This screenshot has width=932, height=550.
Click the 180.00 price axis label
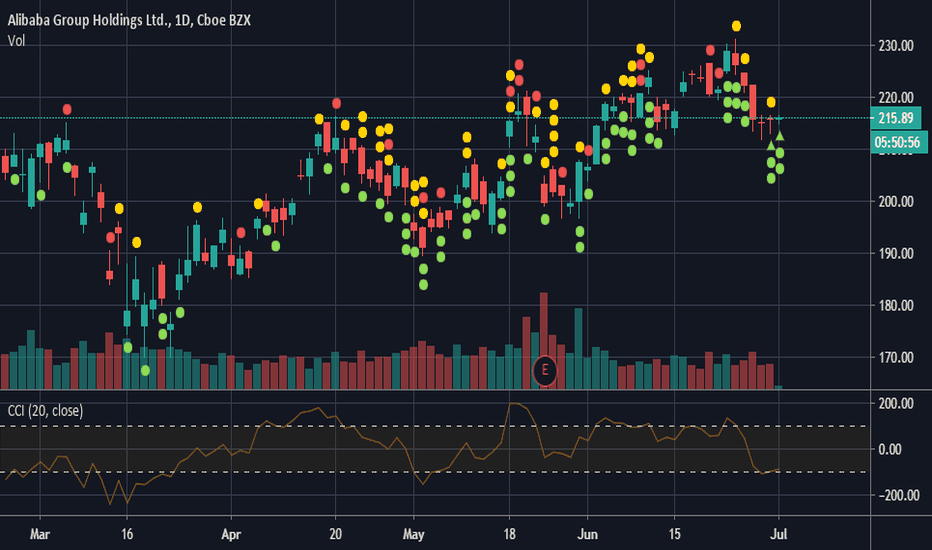coord(896,306)
